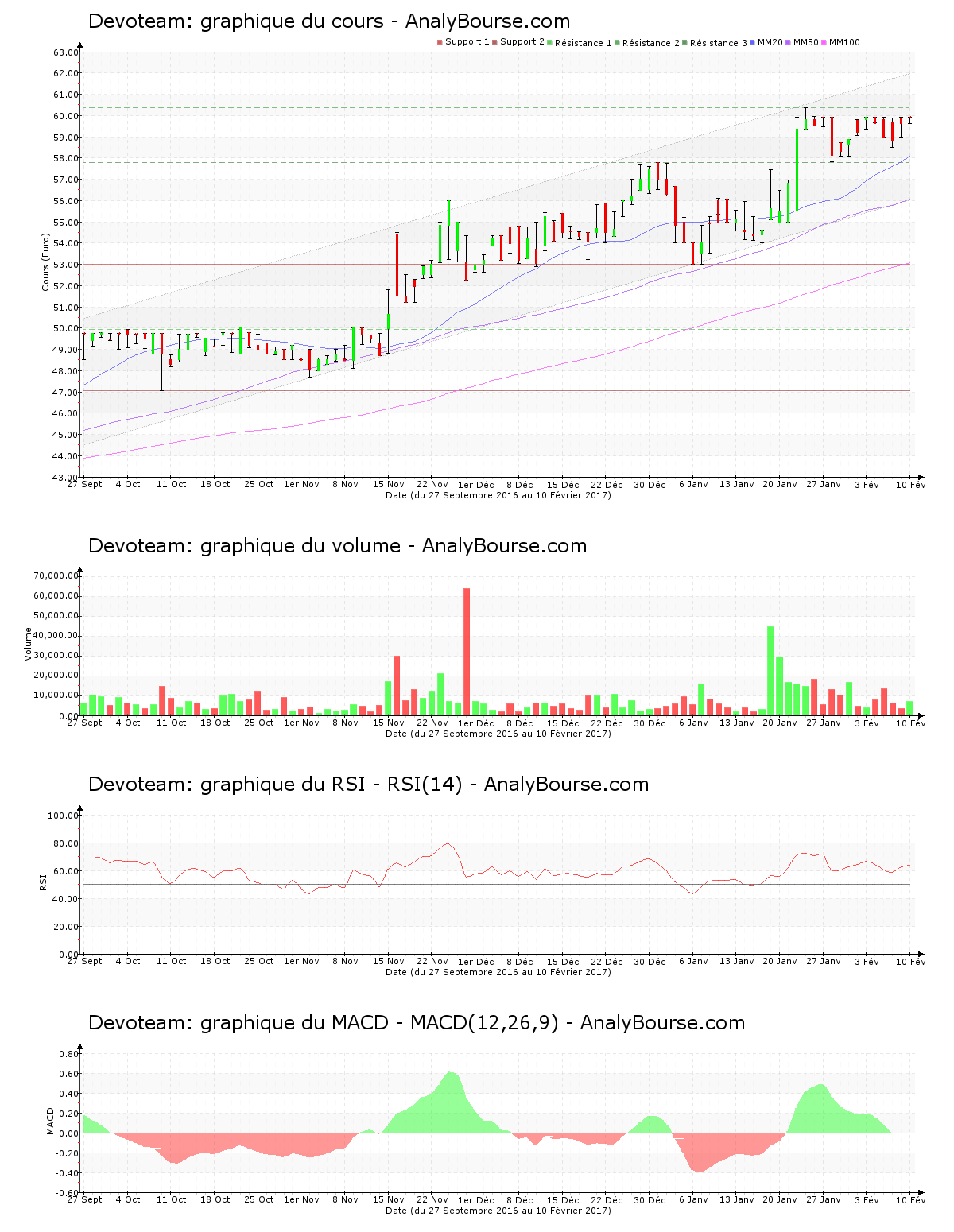Click the 'graphique du RSI - RSI(14)' title

(x=331, y=785)
